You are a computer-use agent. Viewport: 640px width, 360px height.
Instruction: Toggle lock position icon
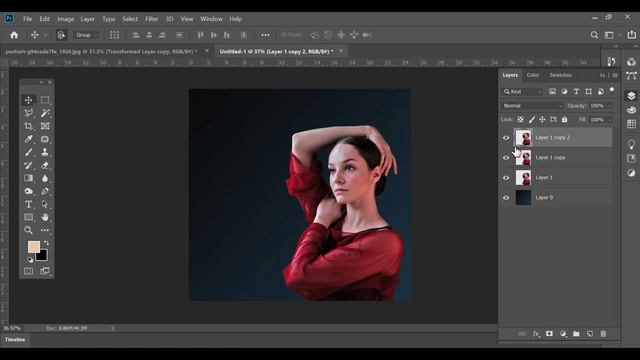pyautogui.click(x=542, y=120)
